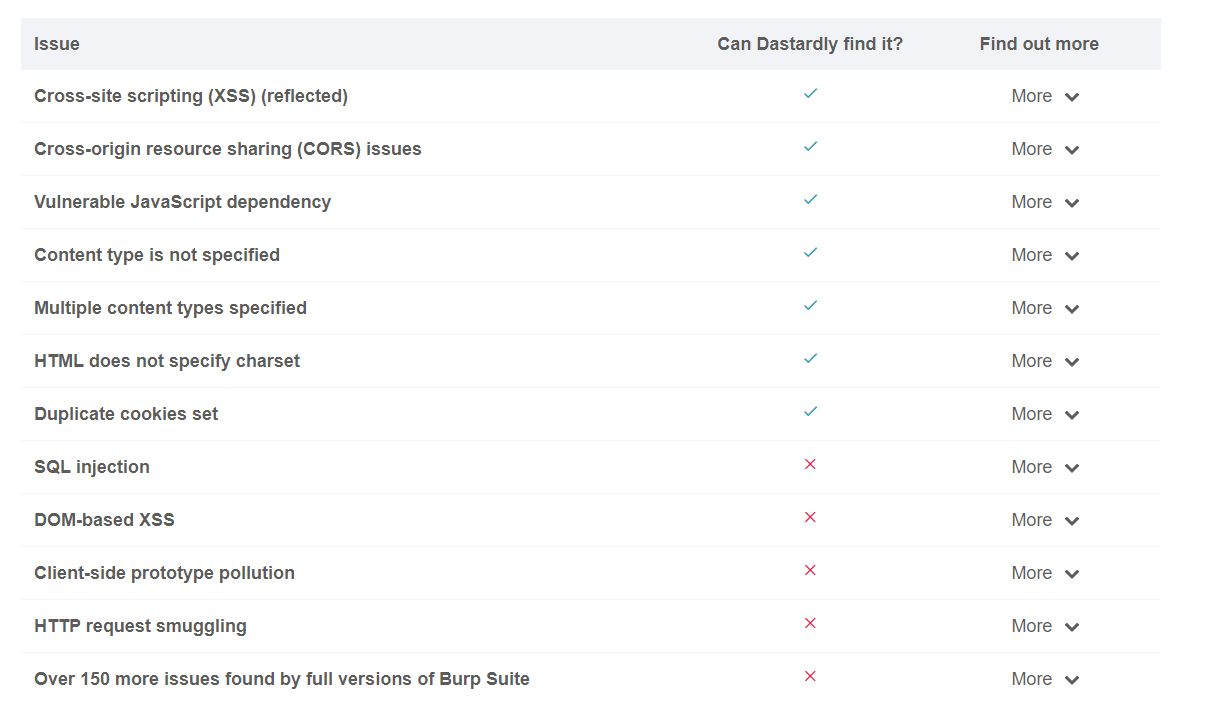Open More for Multiple content types specified

[x=1044, y=308]
